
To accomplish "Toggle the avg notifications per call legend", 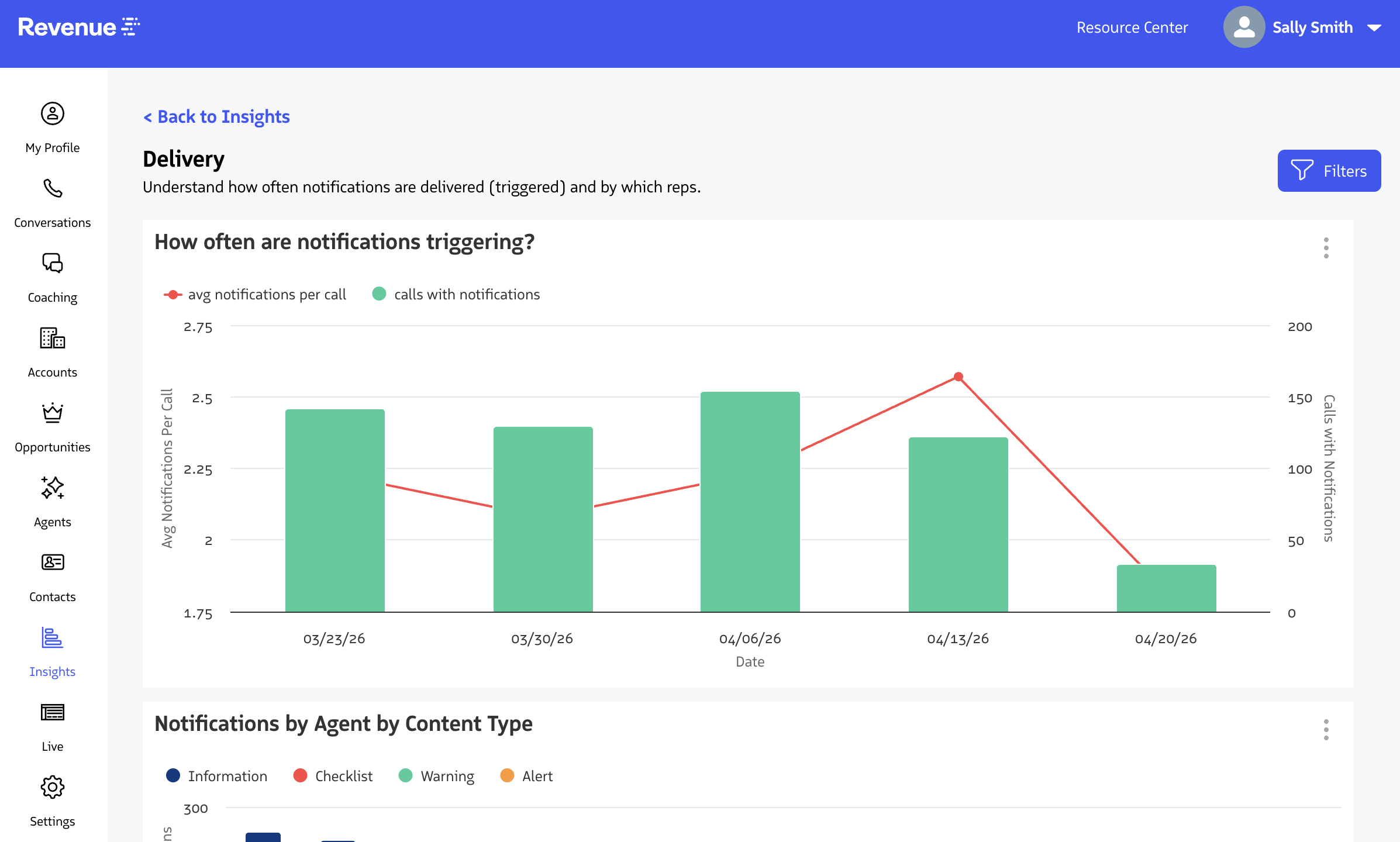I will tap(255, 295).
